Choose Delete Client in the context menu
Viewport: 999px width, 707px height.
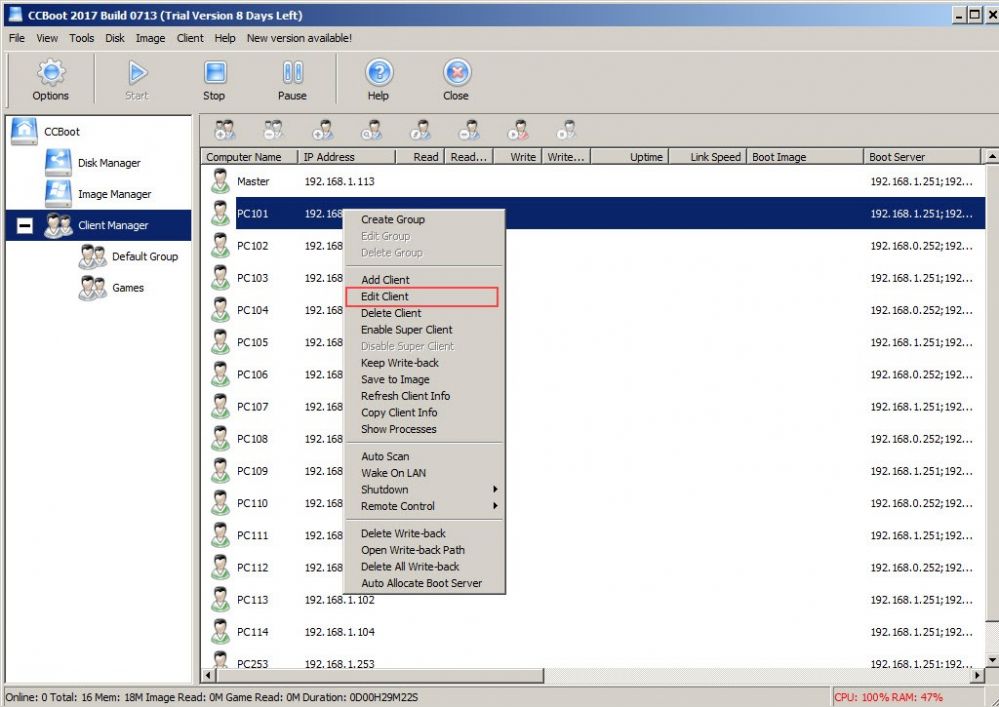424,313
